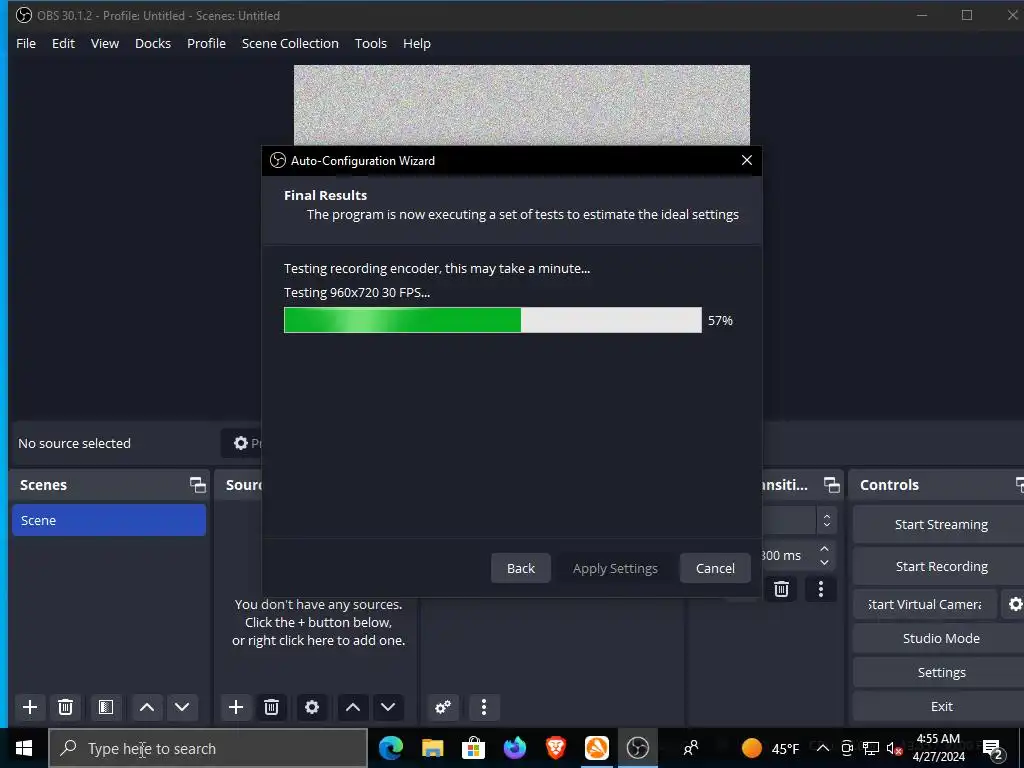Open advanced audio properties gears icon

tap(443, 707)
